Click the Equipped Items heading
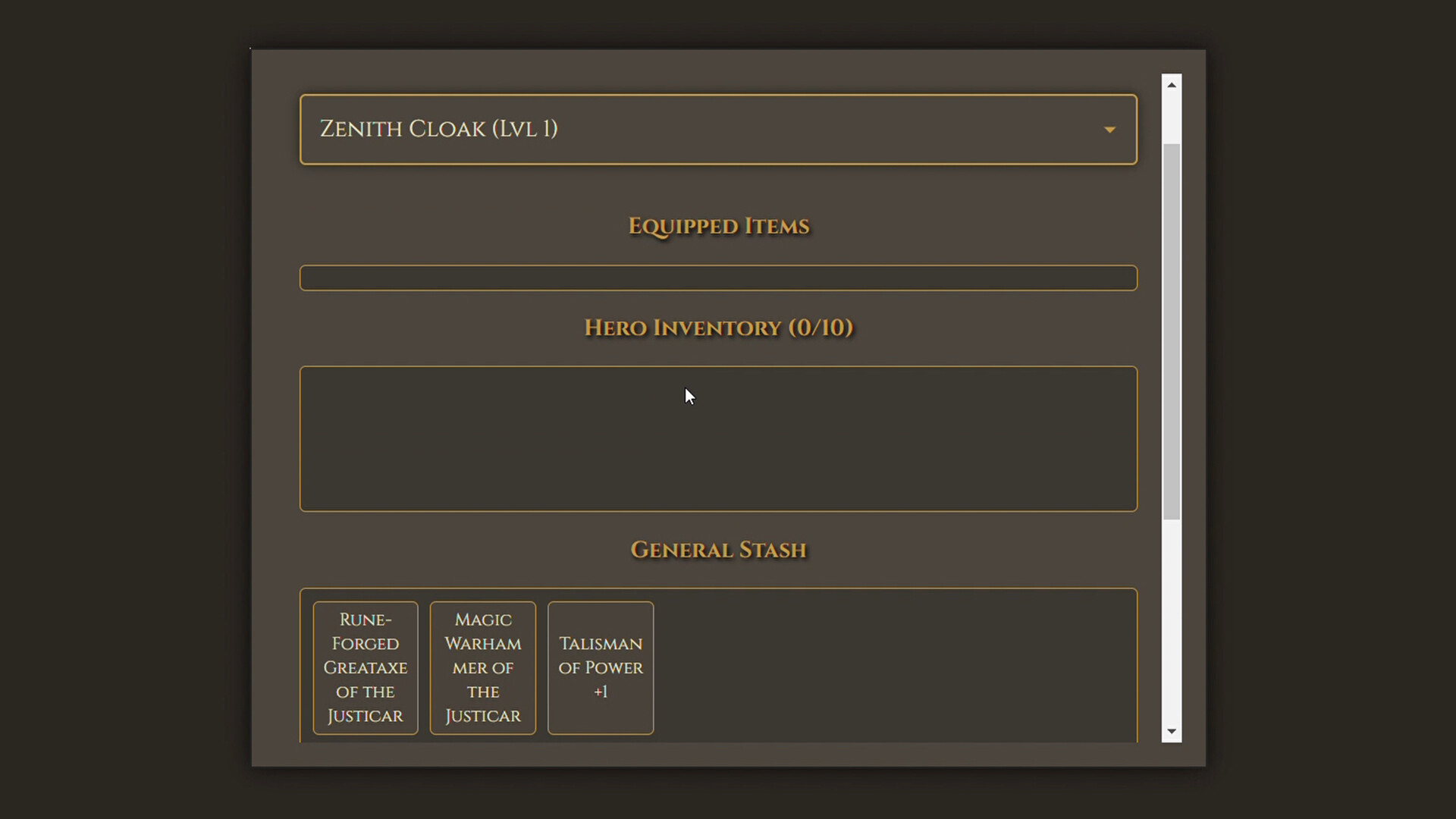 [x=718, y=226]
